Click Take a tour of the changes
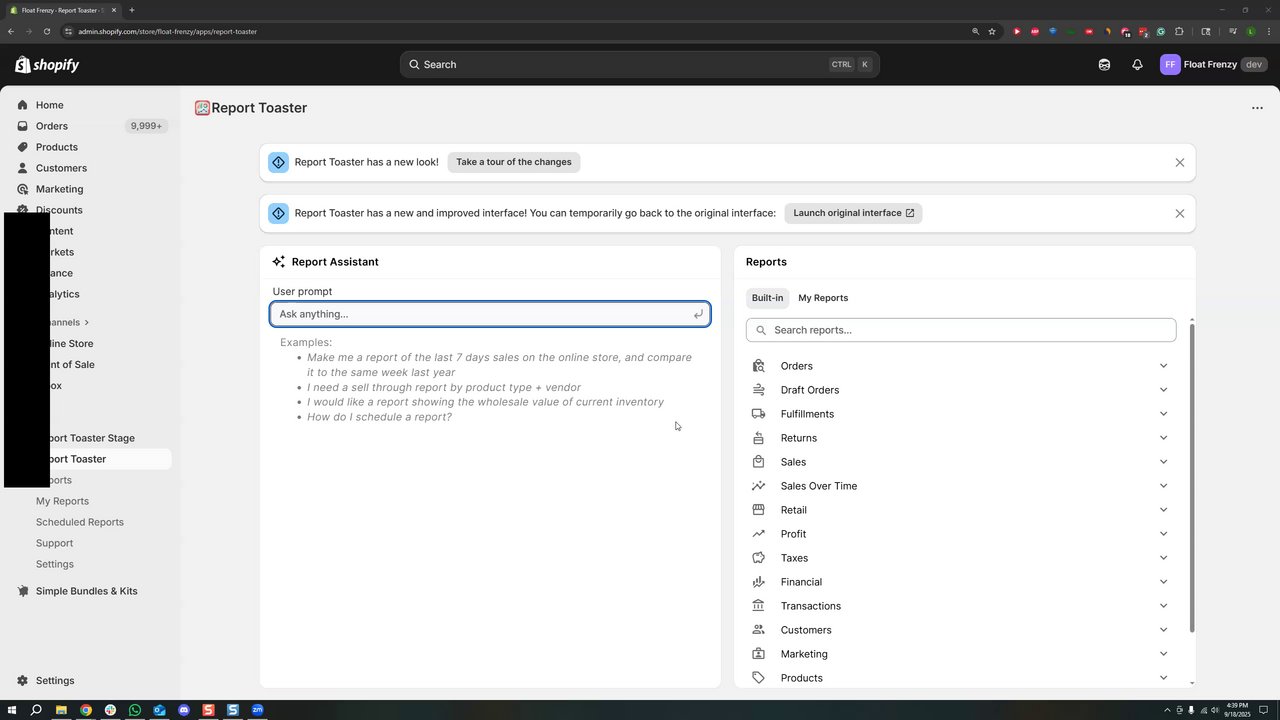 [514, 162]
